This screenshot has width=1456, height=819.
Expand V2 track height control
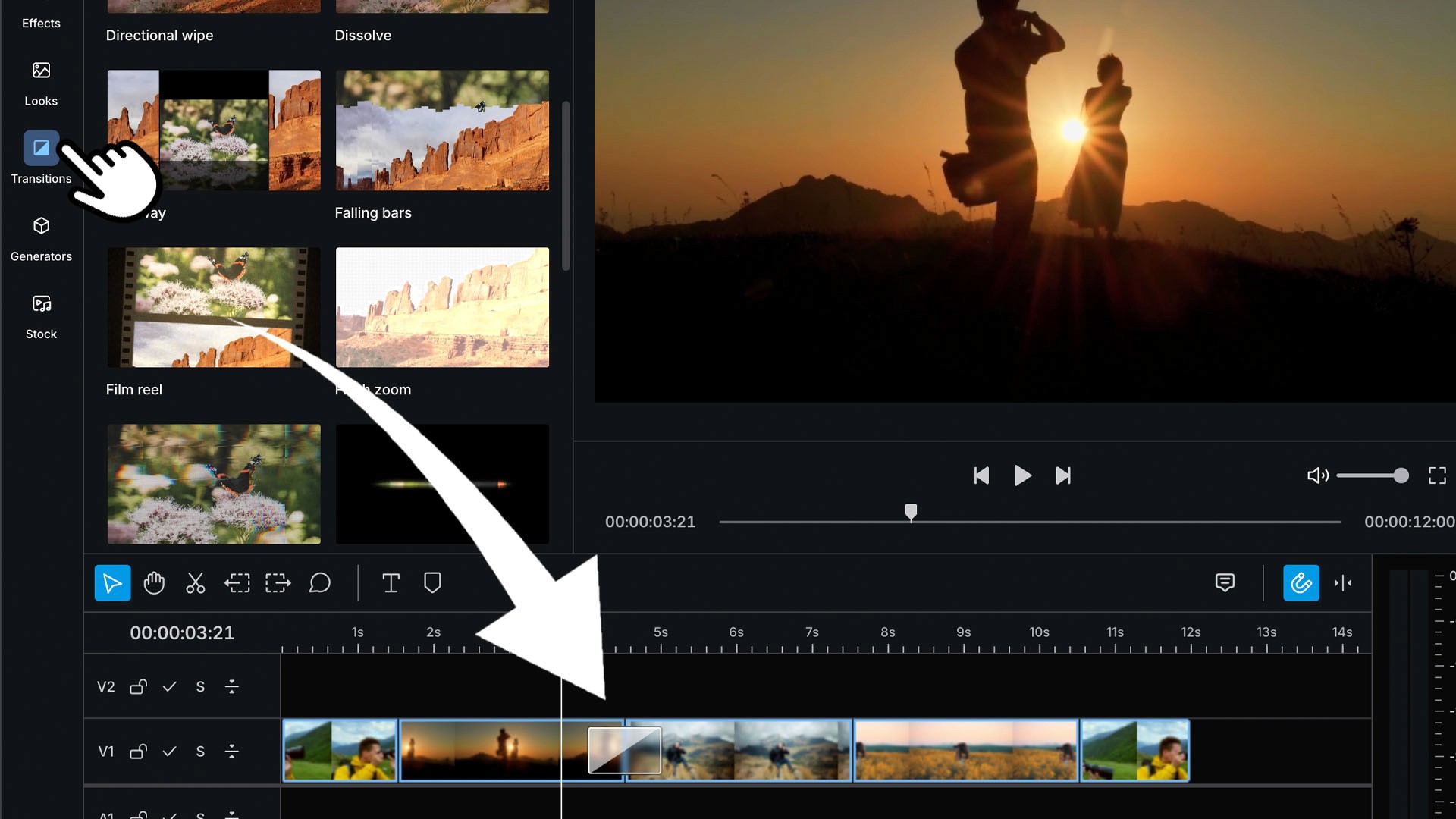232,686
